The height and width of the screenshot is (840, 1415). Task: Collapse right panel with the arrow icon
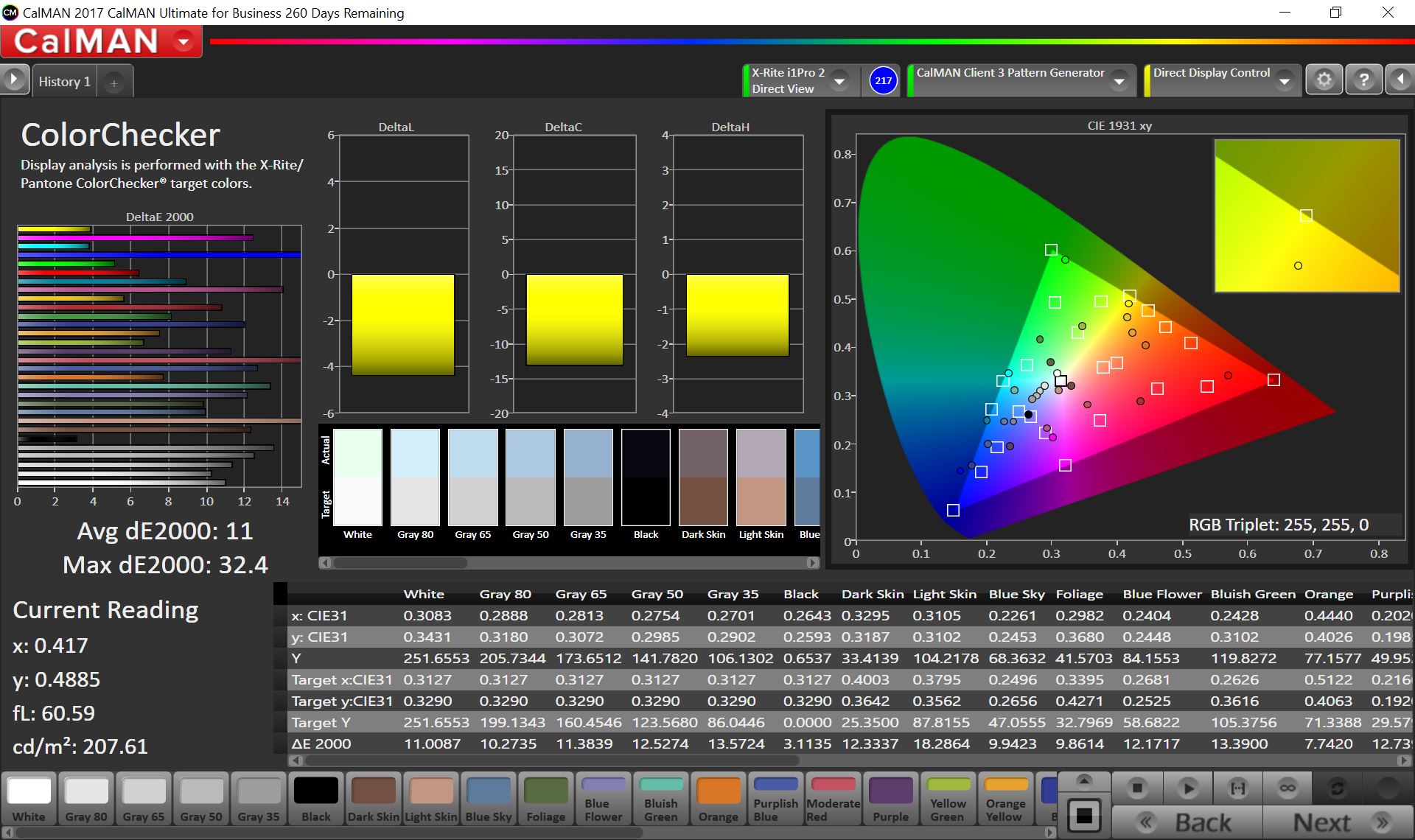tap(1400, 80)
